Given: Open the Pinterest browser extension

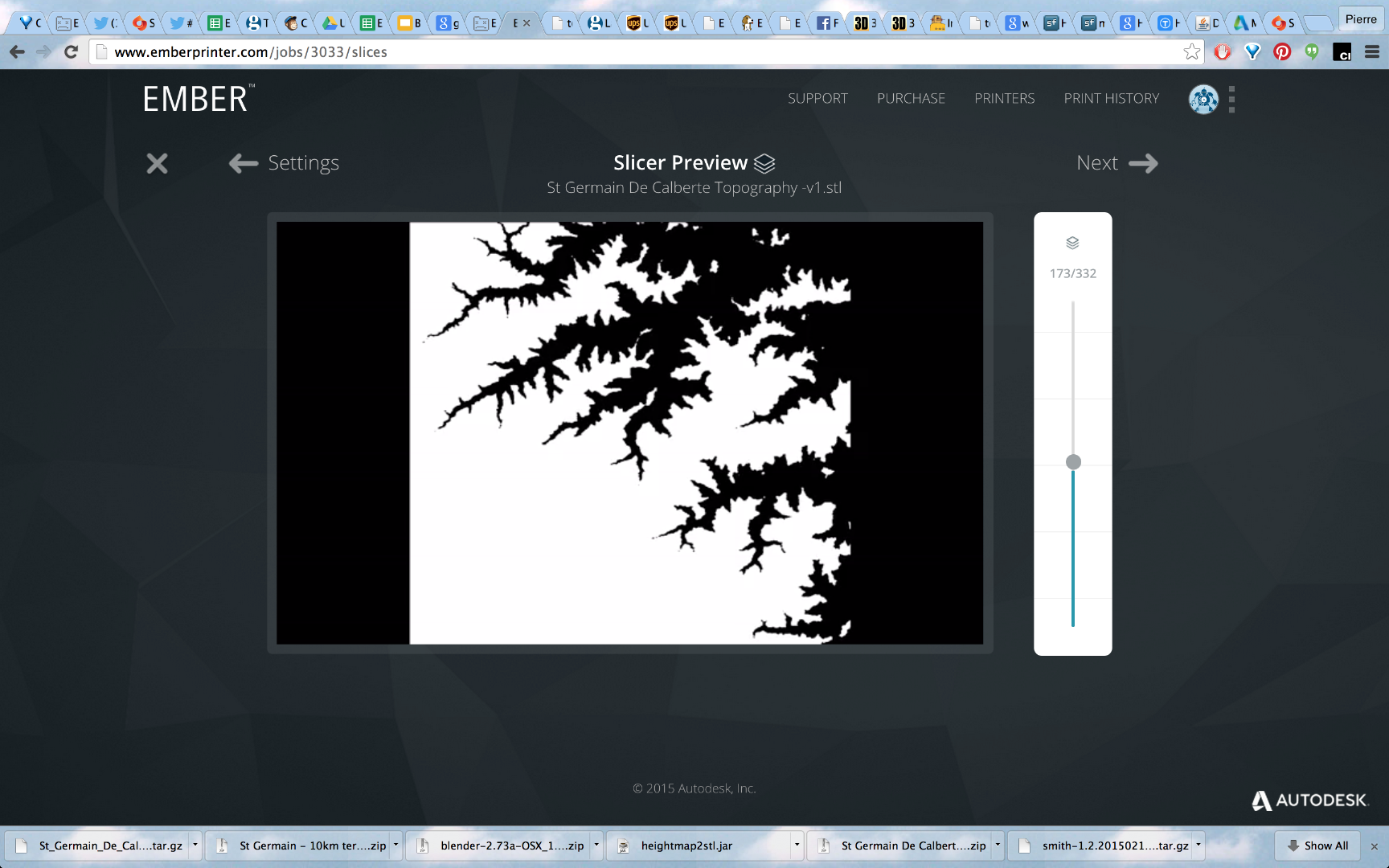Looking at the screenshot, I should click(1282, 51).
